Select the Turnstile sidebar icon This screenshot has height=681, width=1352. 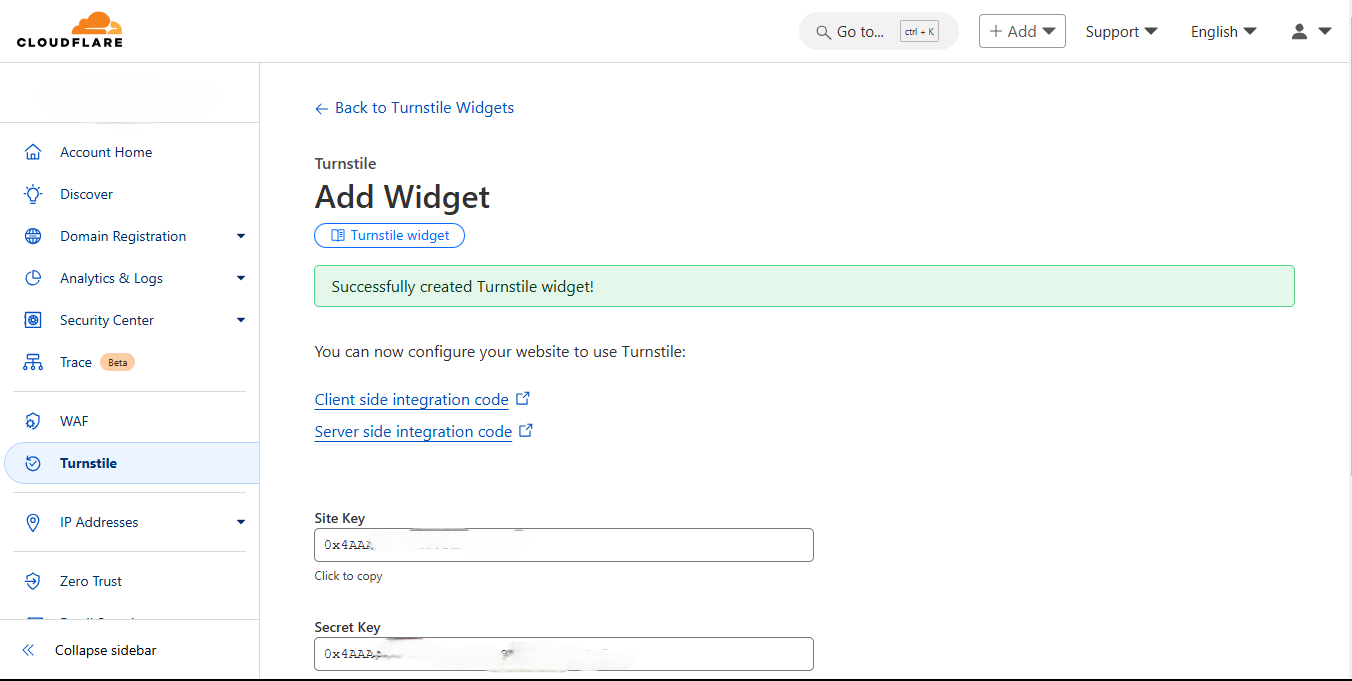32,462
